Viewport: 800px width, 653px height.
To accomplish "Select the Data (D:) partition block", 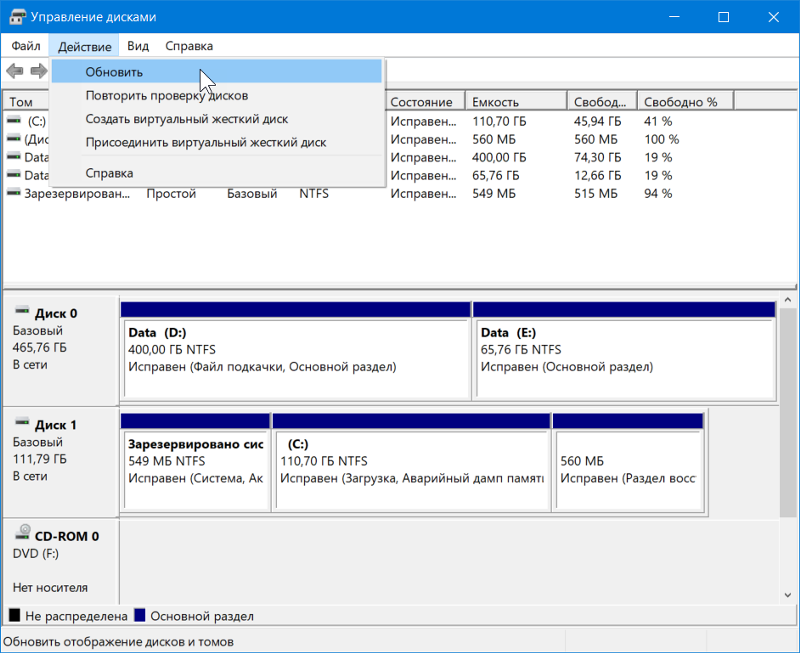I will coord(295,350).
